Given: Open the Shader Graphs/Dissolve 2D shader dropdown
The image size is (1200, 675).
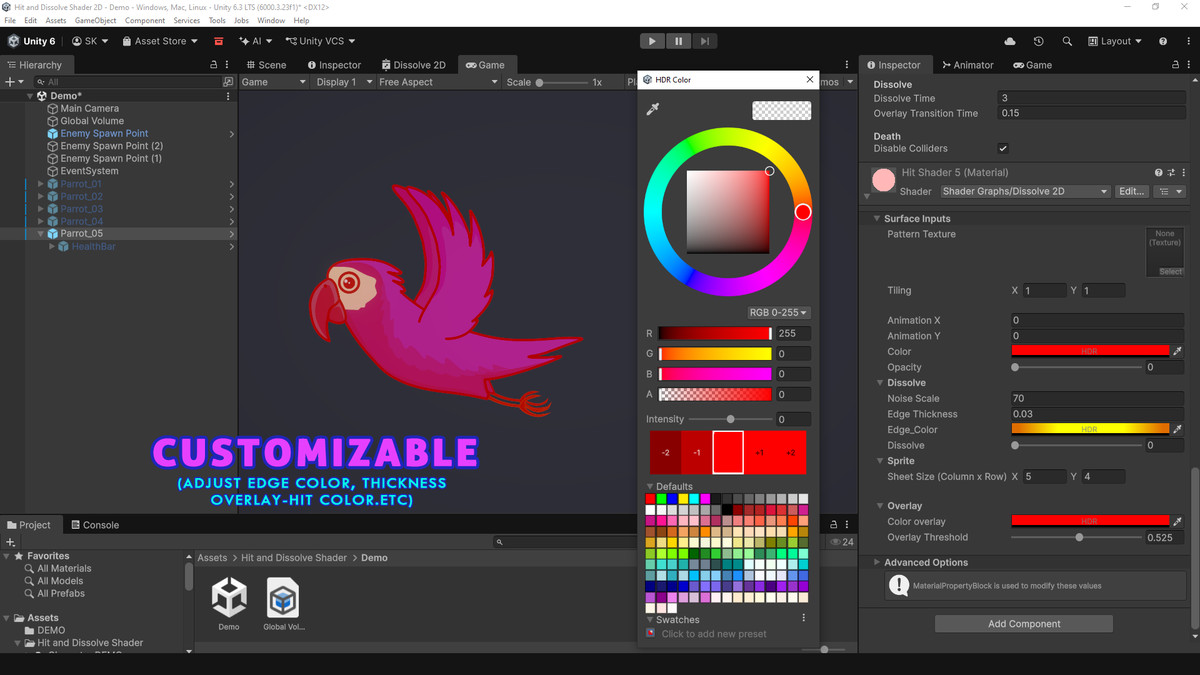Looking at the screenshot, I should 1025,191.
